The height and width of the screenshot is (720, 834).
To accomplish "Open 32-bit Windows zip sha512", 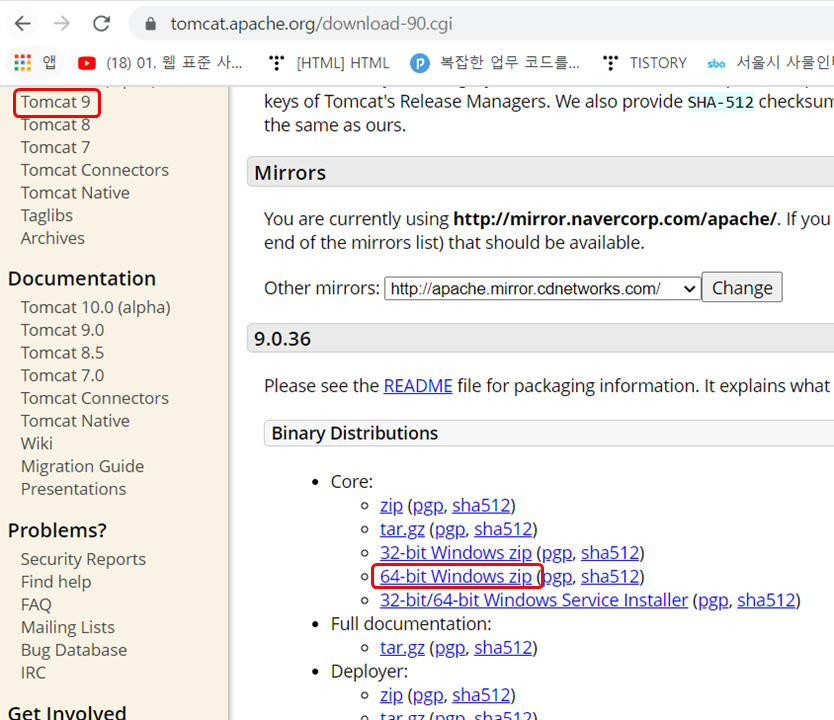I will coord(610,553).
